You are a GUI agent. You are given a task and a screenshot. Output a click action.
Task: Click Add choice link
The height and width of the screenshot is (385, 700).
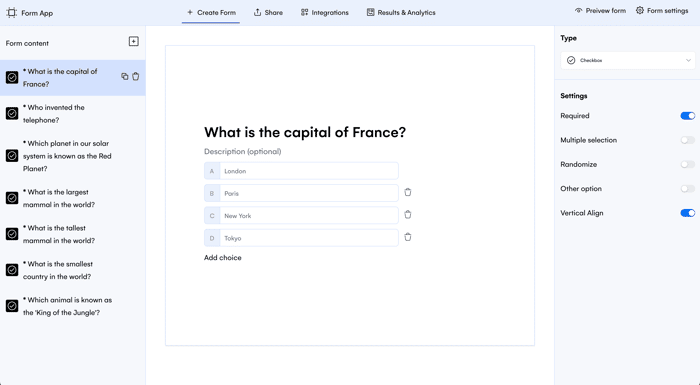pyautogui.click(x=223, y=258)
